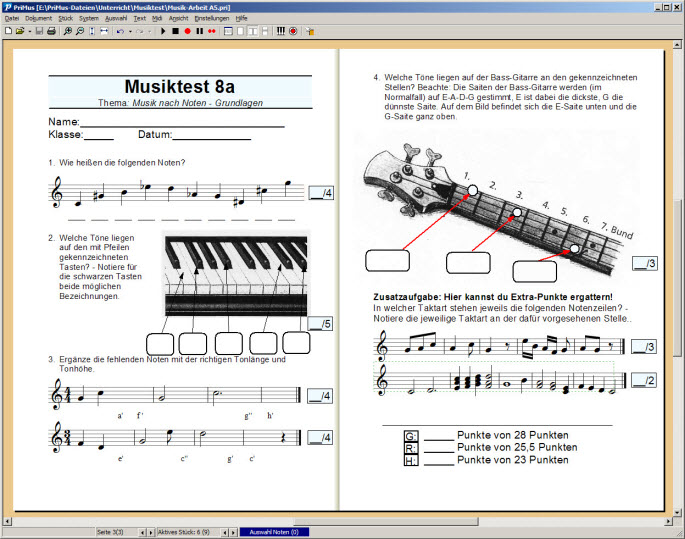
Task: Click the Pause playback icon
Action: point(199,31)
